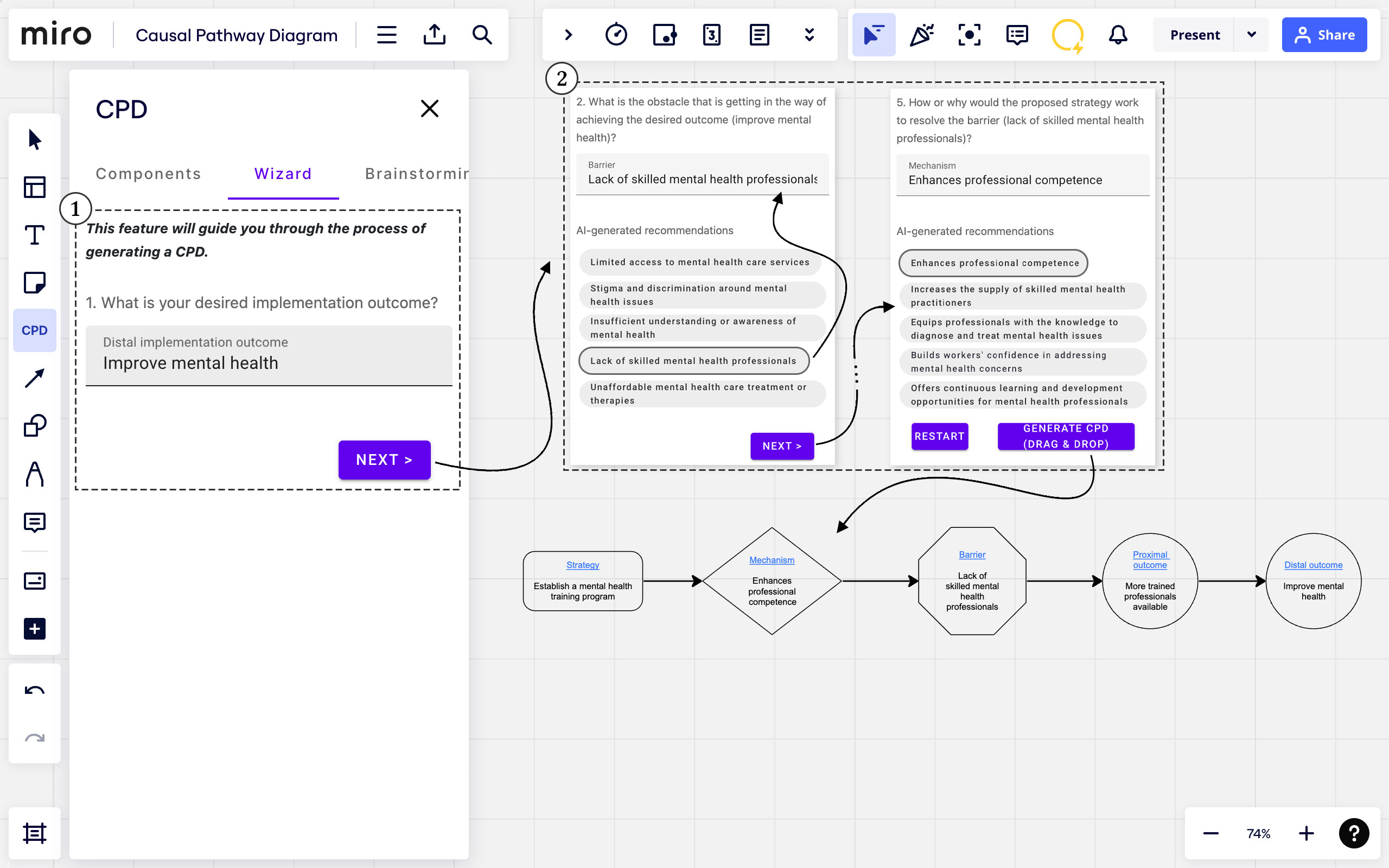Open the estimation card icon
This screenshot has width=1389, height=868.
click(712, 35)
